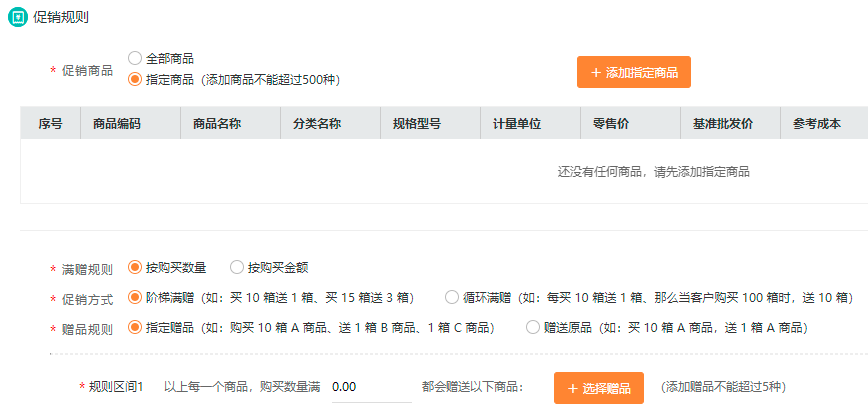This screenshot has height=417, width=868.
Task: Focus the purchase quantity input field
Action: coord(370,387)
